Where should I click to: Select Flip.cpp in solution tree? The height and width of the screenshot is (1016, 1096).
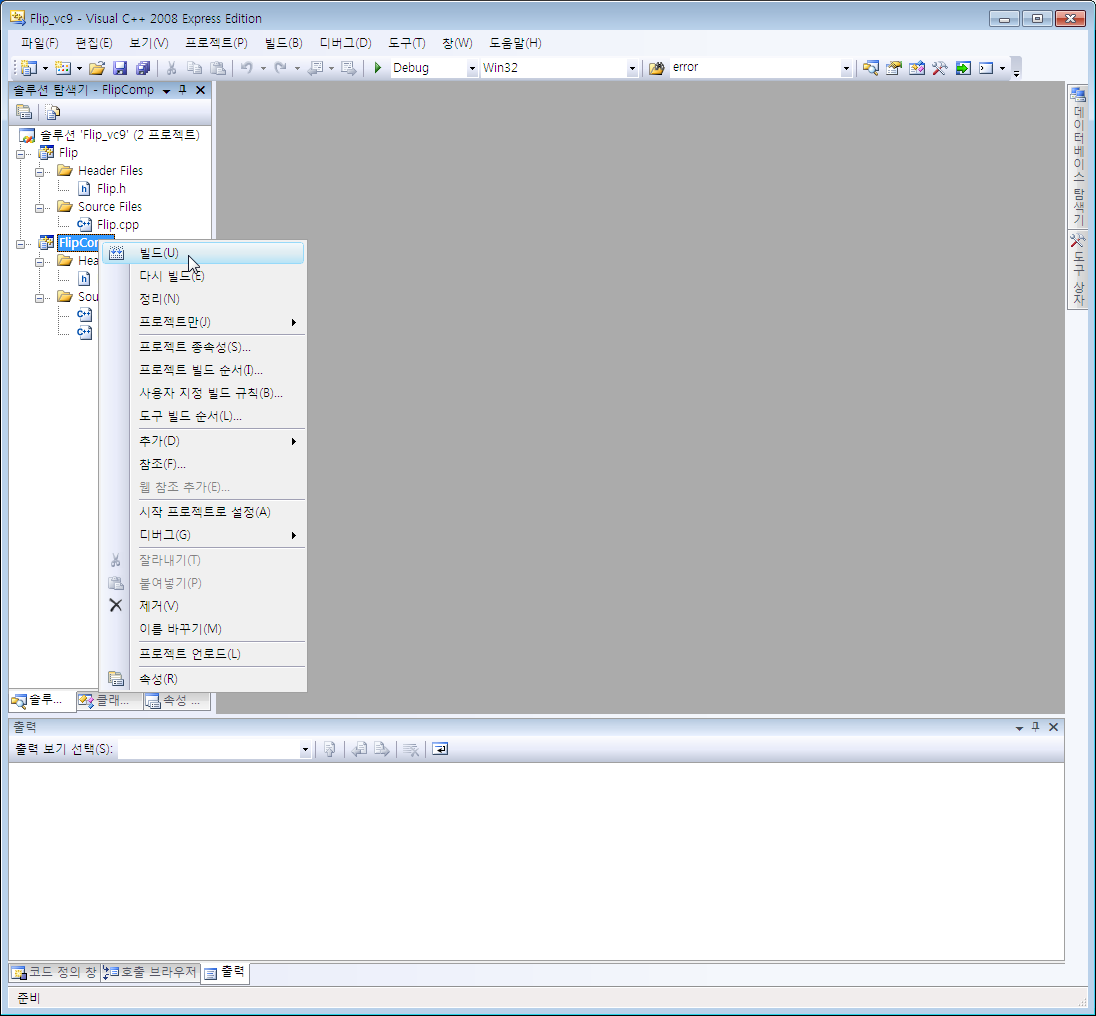tap(117, 225)
